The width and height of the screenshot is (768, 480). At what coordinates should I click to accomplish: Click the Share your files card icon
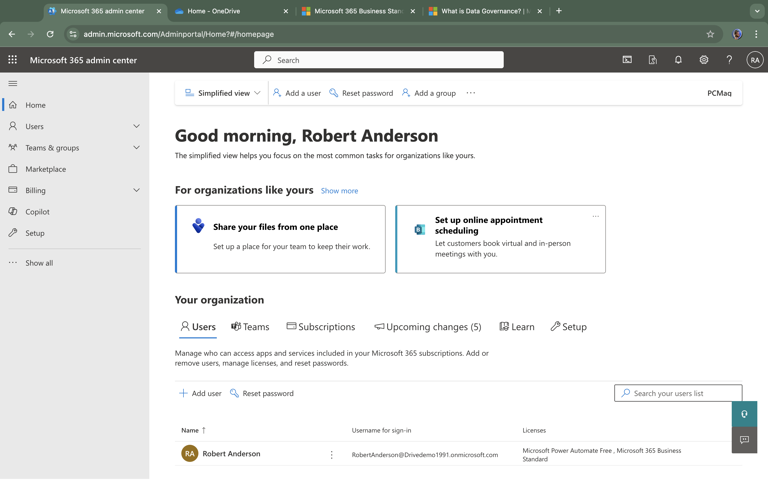198,225
